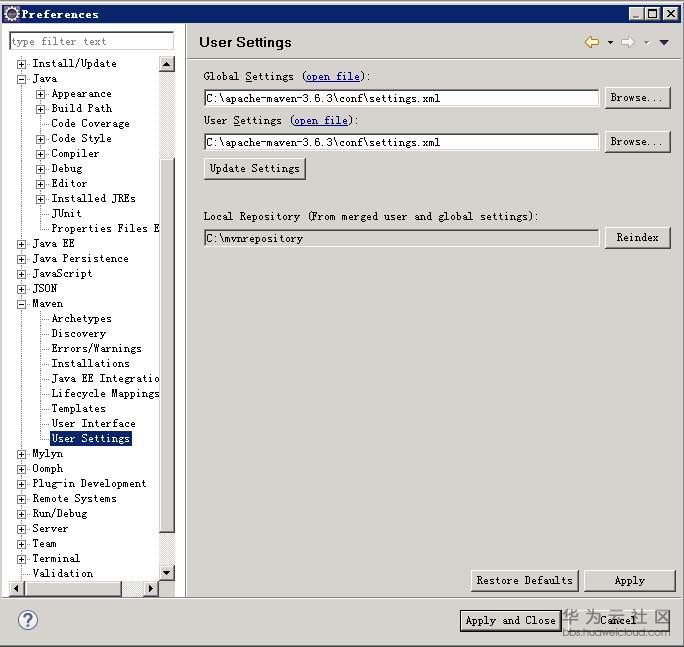Click the type filter text field
Viewport: 684px width, 647px height.
click(91, 41)
